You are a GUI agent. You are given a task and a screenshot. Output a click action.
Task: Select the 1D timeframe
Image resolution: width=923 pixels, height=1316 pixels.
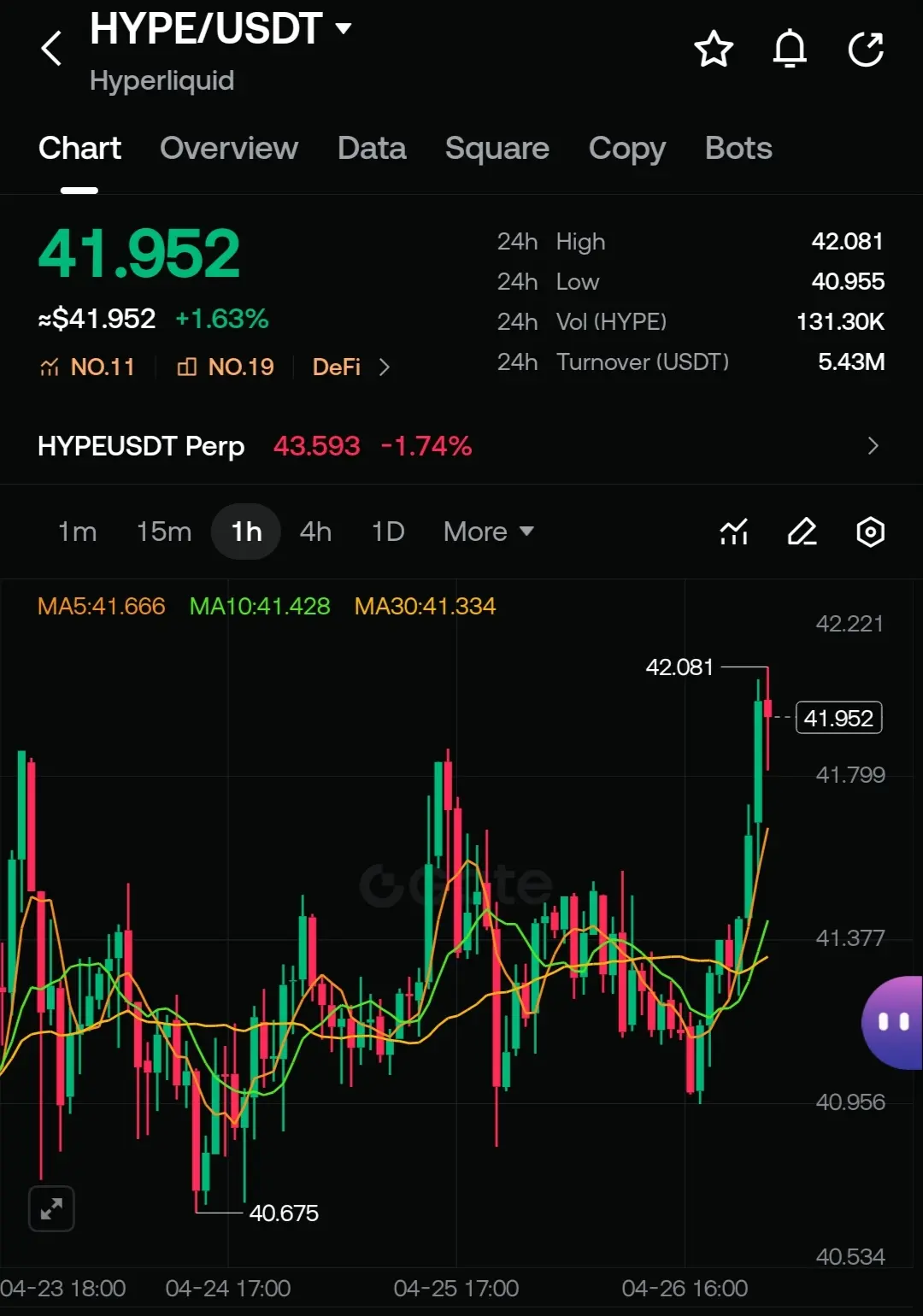pyautogui.click(x=388, y=532)
